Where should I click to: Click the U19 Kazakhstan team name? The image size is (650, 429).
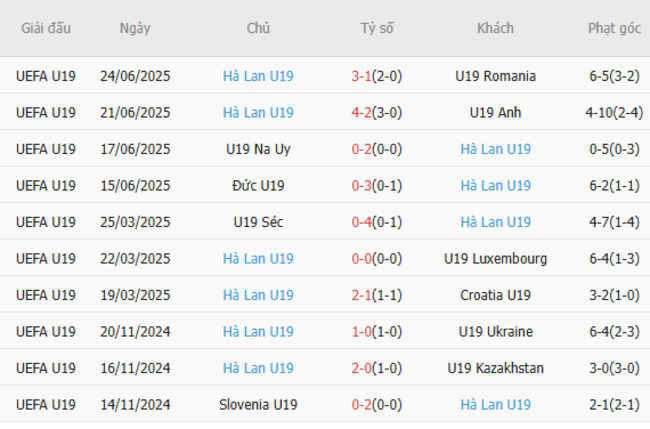495,368
